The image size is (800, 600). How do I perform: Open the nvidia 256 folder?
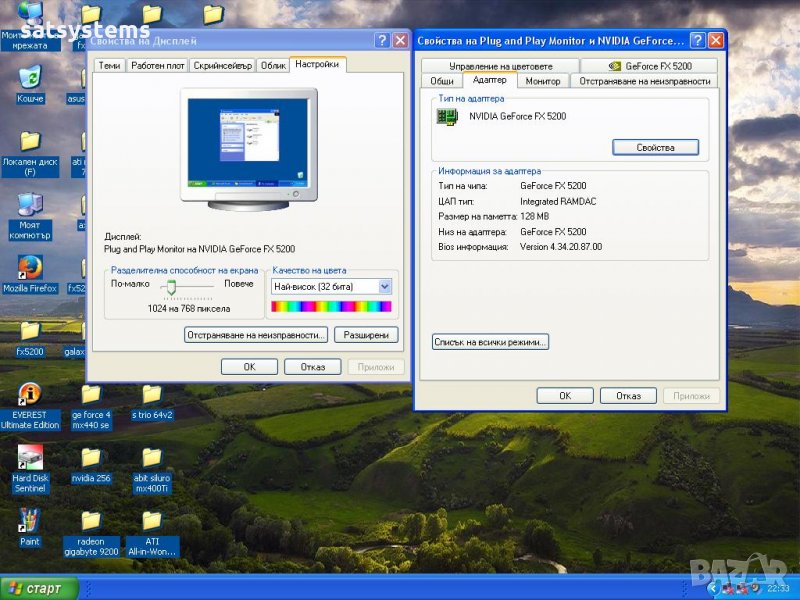[91, 459]
